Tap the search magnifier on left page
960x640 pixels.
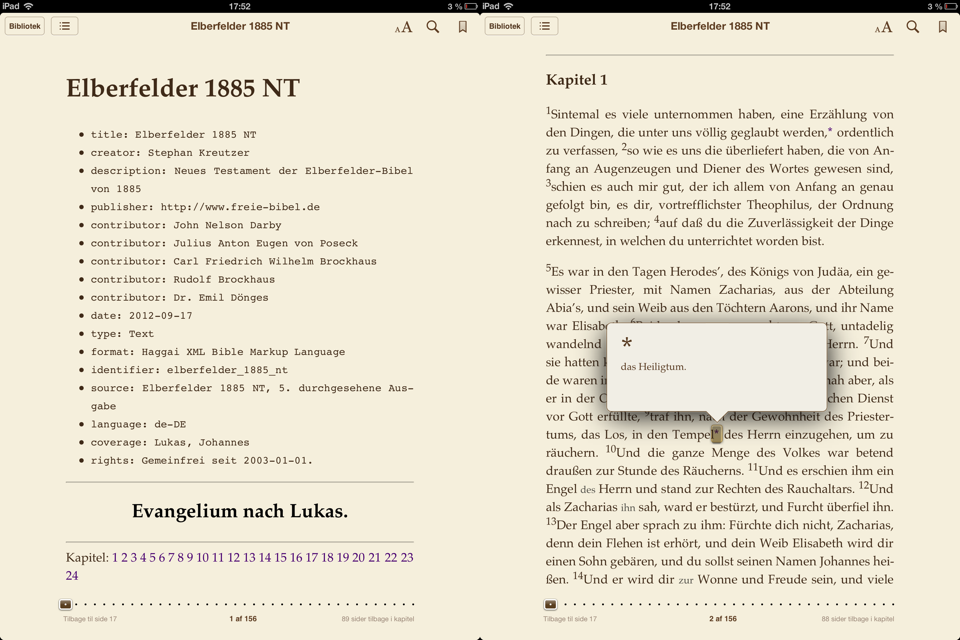(x=433, y=27)
